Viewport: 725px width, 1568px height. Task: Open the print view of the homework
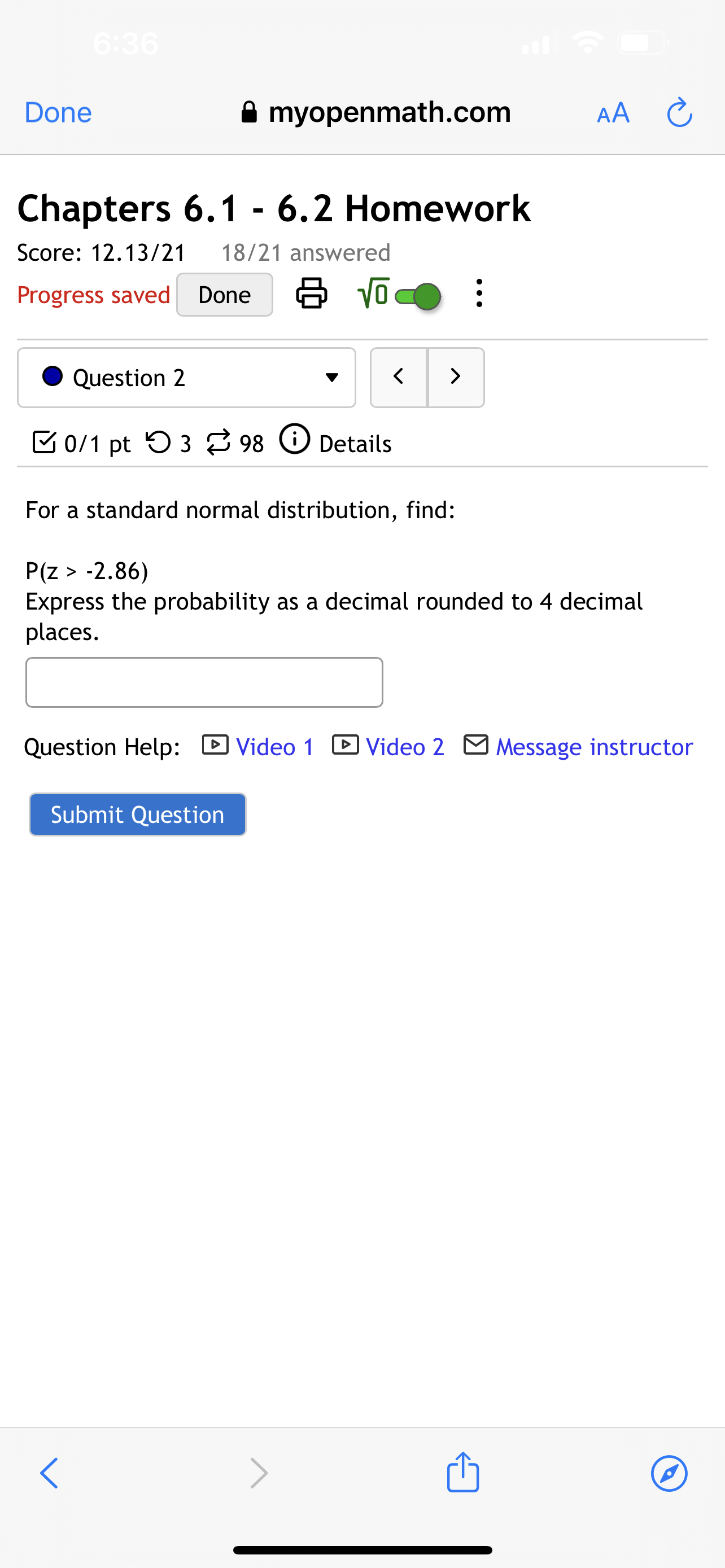tap(311, 294)
